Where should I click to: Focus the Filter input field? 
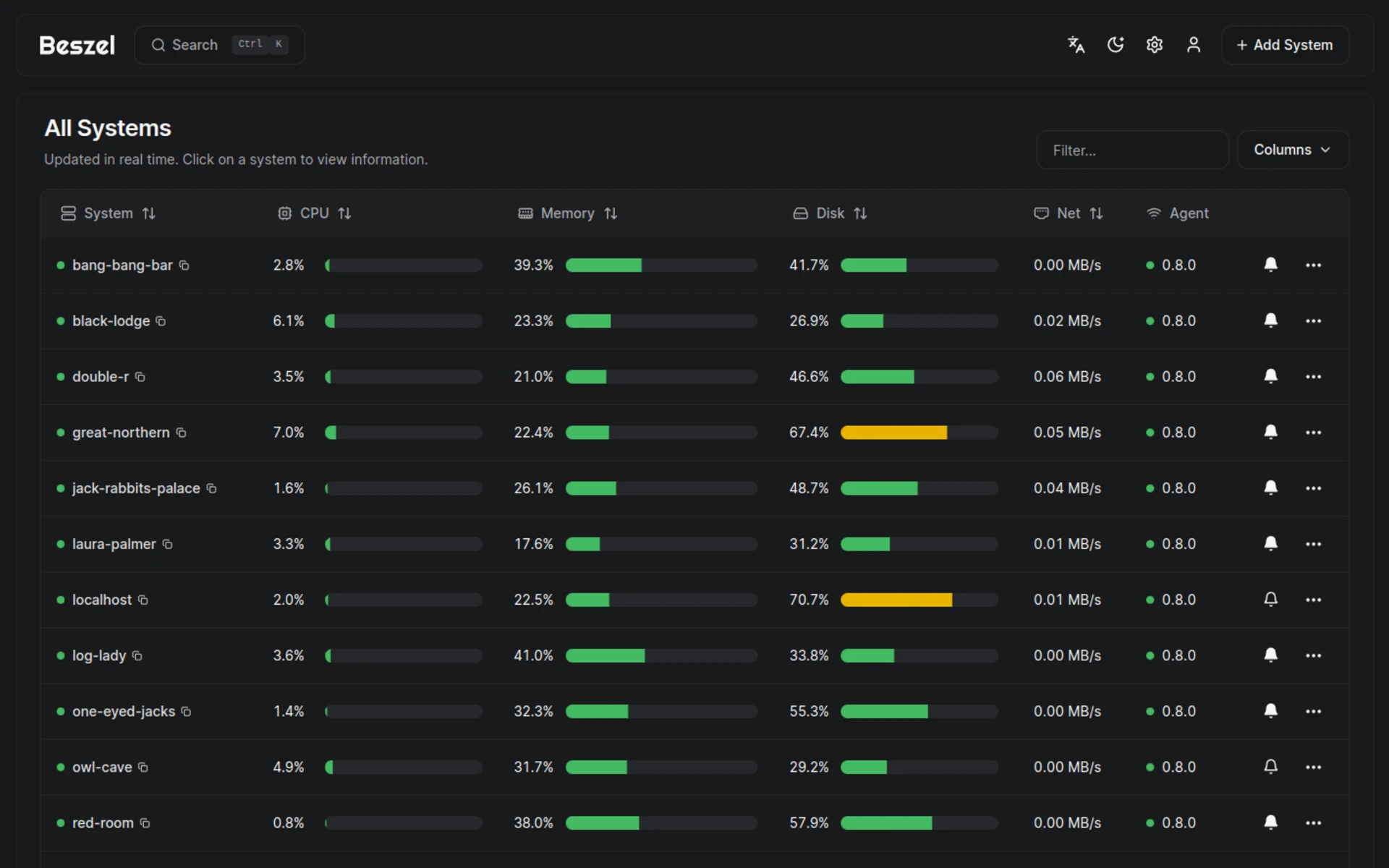coord(1132,150)
